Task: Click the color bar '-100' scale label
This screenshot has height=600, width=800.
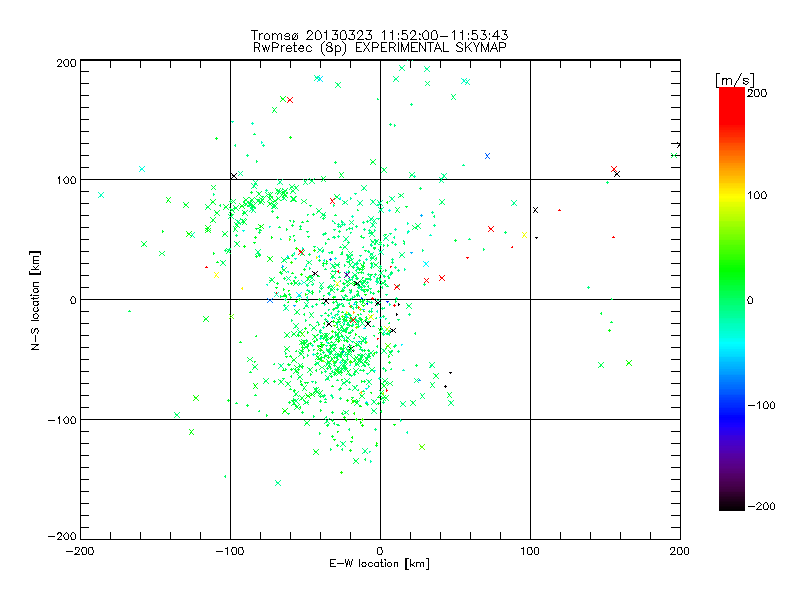Action: point(761,405)
